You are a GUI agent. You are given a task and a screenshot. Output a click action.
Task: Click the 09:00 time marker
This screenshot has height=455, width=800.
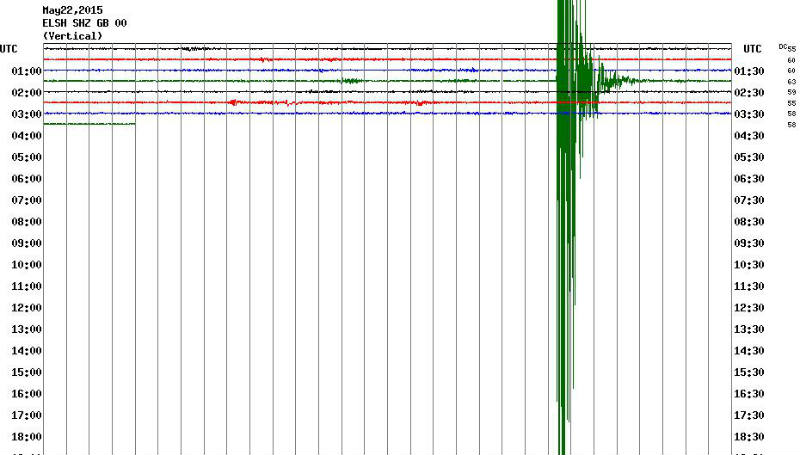26,243
